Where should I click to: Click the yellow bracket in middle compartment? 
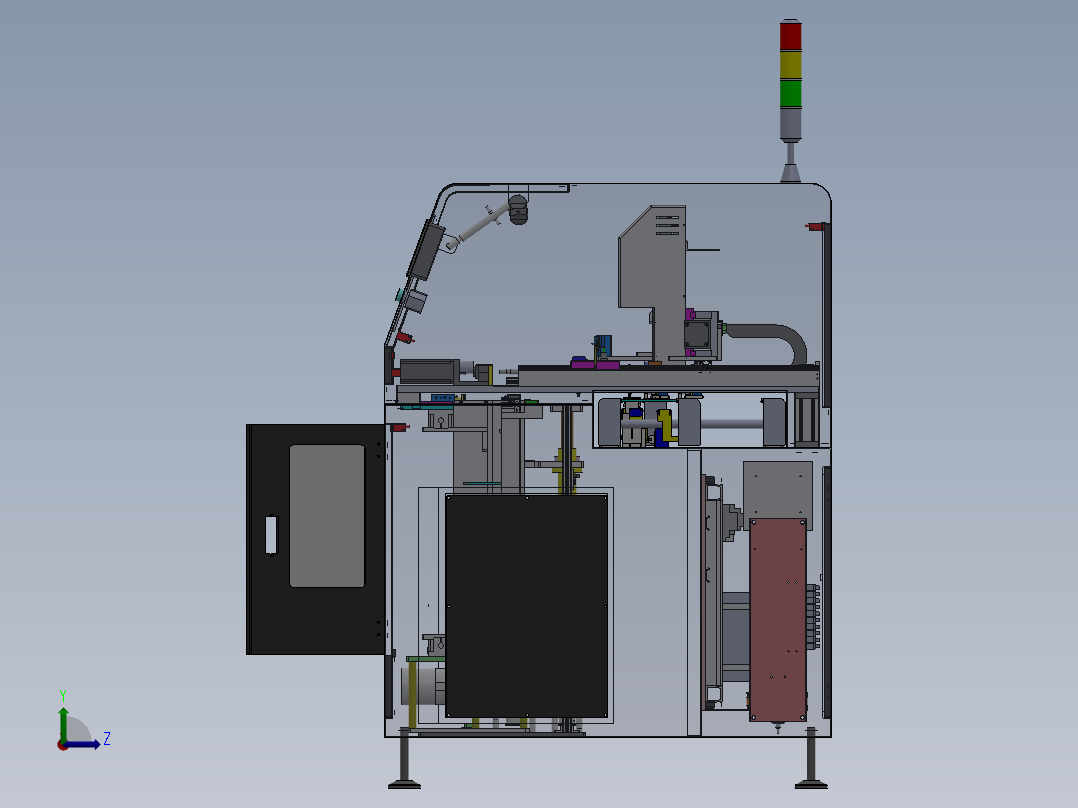666,426
